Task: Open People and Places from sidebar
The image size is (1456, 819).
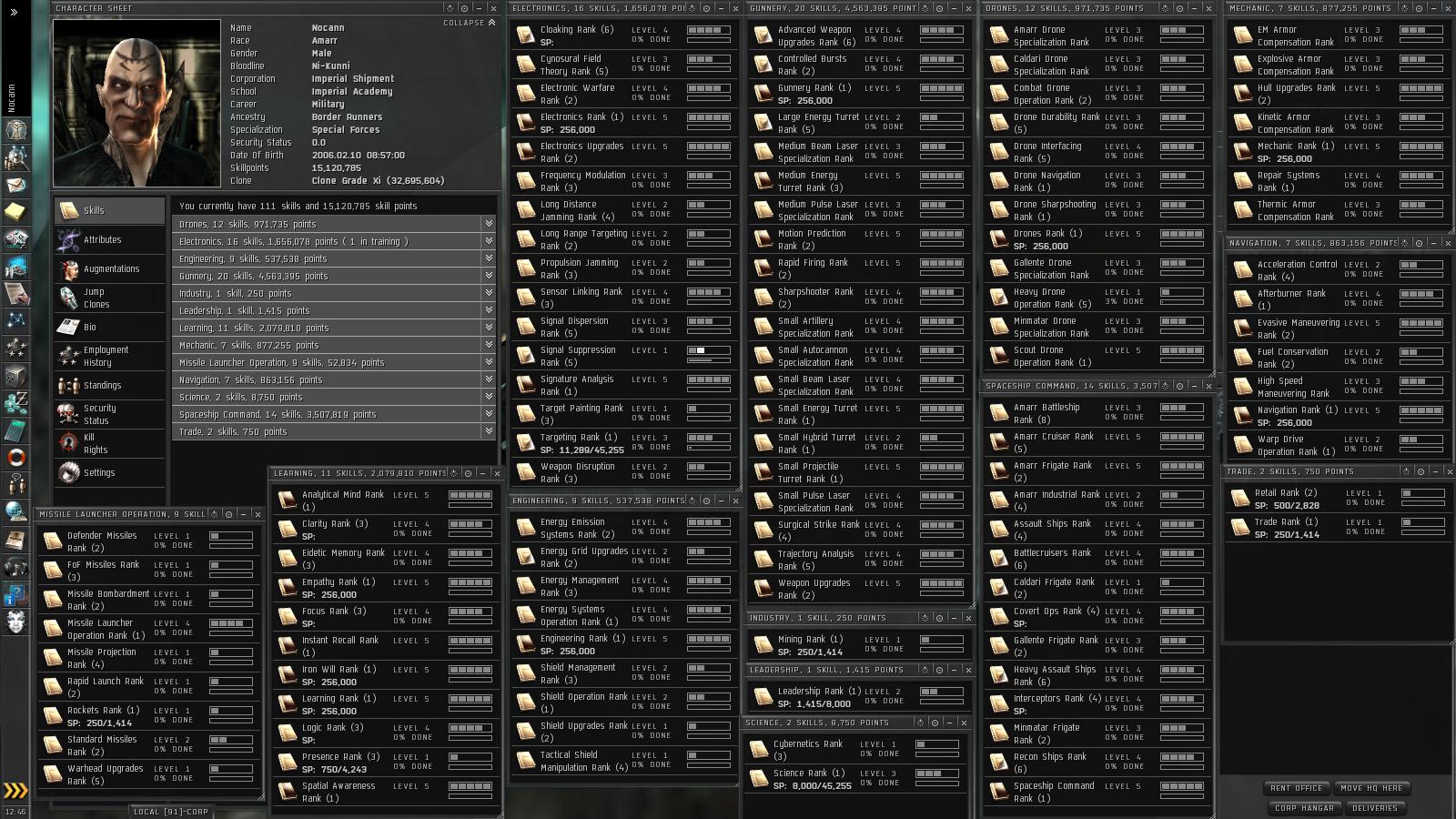Action: click(x=15, y=157)
